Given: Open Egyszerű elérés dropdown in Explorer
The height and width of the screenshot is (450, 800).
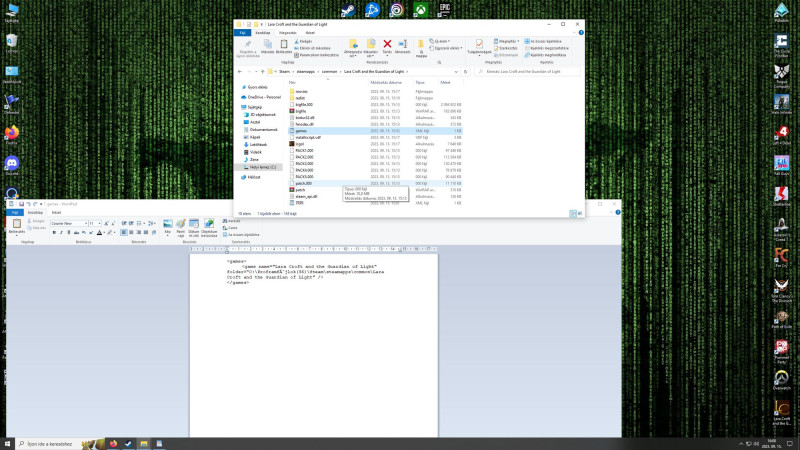Looking at the screenshot, I should click(x=445, y=48).
